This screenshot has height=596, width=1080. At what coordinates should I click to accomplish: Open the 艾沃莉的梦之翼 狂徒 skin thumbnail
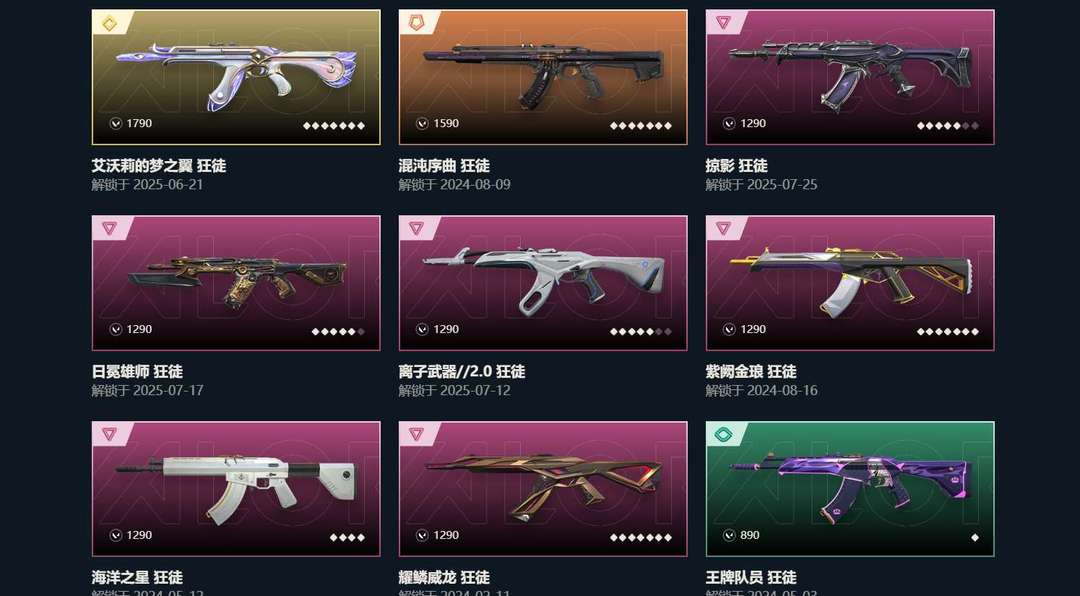(236, 77)
